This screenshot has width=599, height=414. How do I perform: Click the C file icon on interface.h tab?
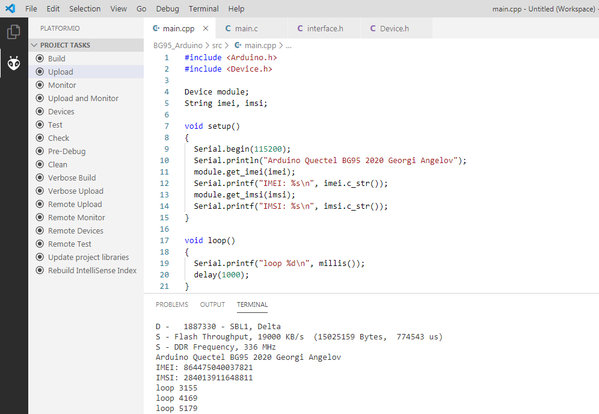pos(300,28)
